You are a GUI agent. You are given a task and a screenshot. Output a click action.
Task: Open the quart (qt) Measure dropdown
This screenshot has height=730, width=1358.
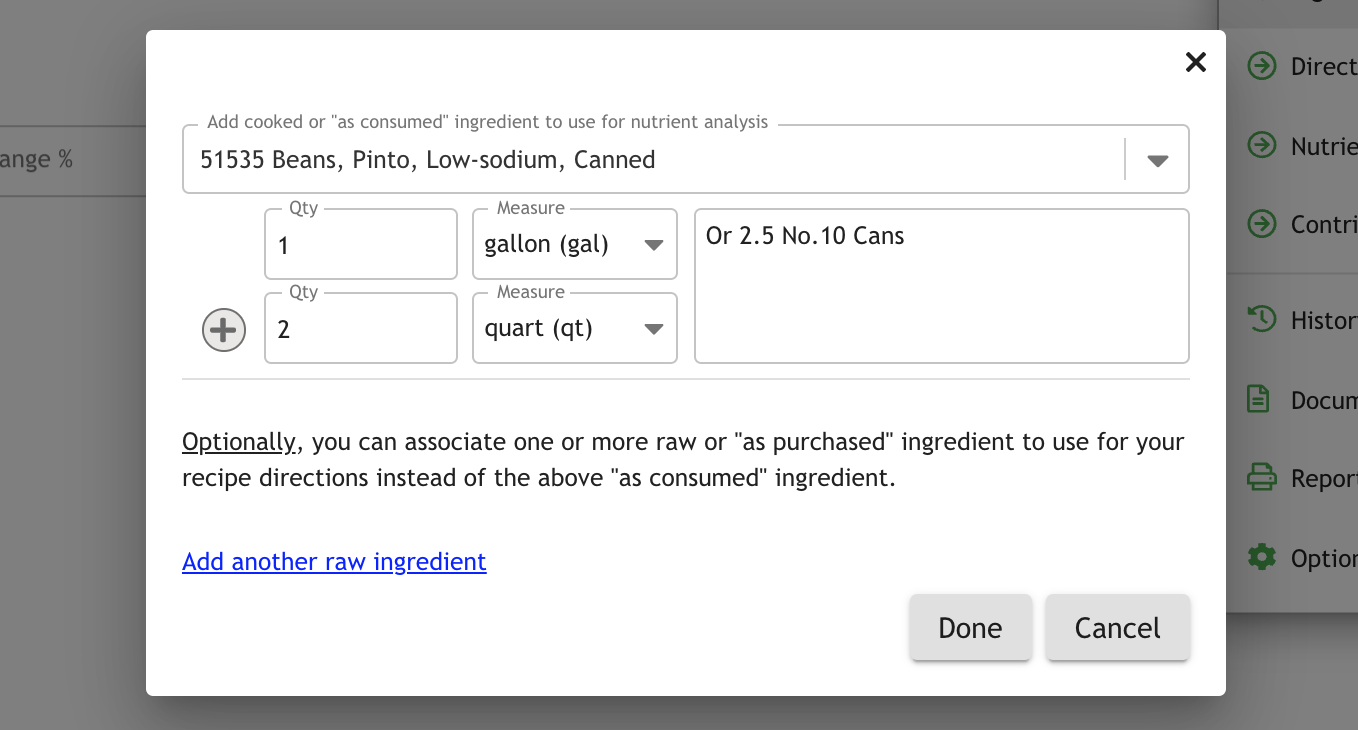click(x=574, y=329)
